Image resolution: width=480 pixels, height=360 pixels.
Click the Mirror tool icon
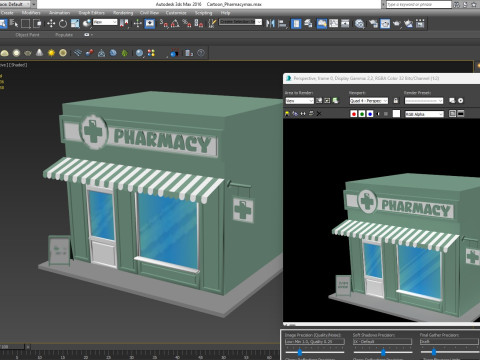(x=270, y=23)
